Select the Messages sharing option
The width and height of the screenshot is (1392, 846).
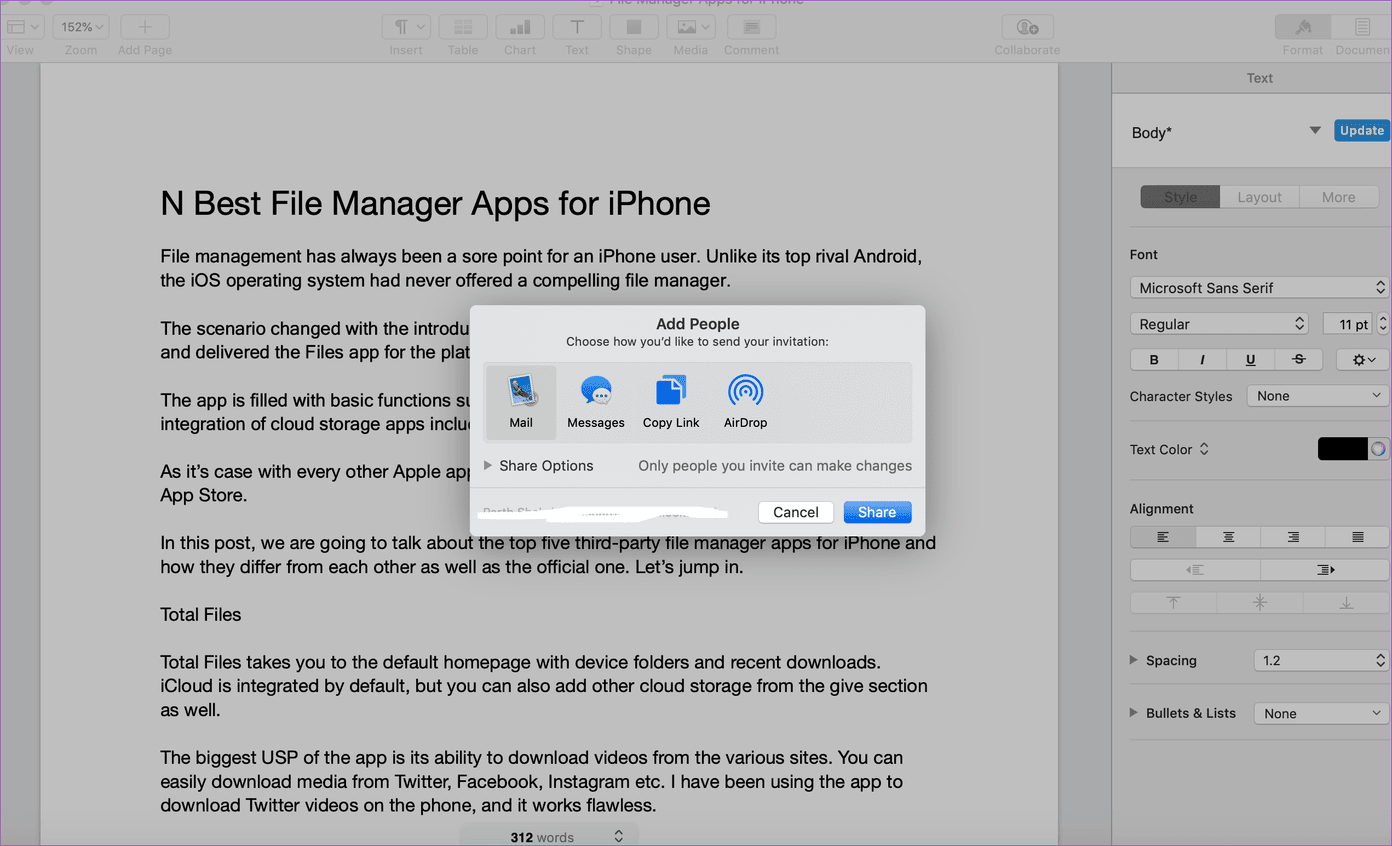(596, 402)
